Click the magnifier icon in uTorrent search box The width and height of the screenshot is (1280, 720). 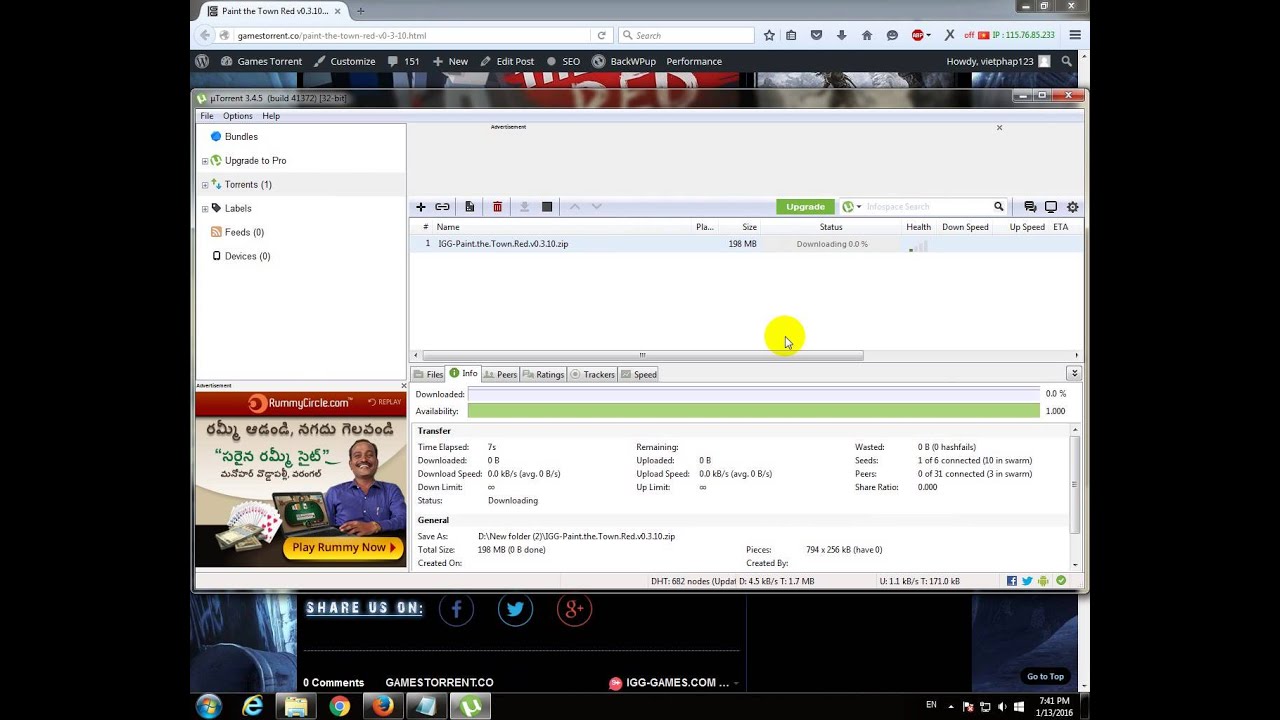coord(998,207)
